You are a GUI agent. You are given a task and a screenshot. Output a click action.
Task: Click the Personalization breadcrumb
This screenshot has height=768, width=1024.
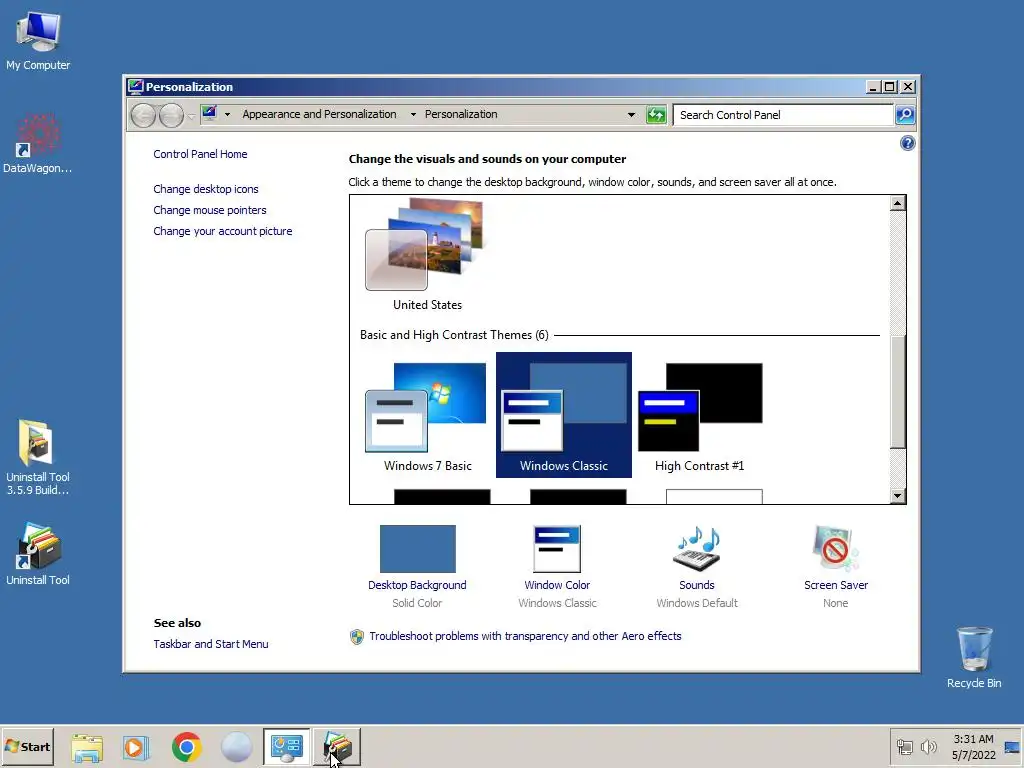click(x=461, y=114)
